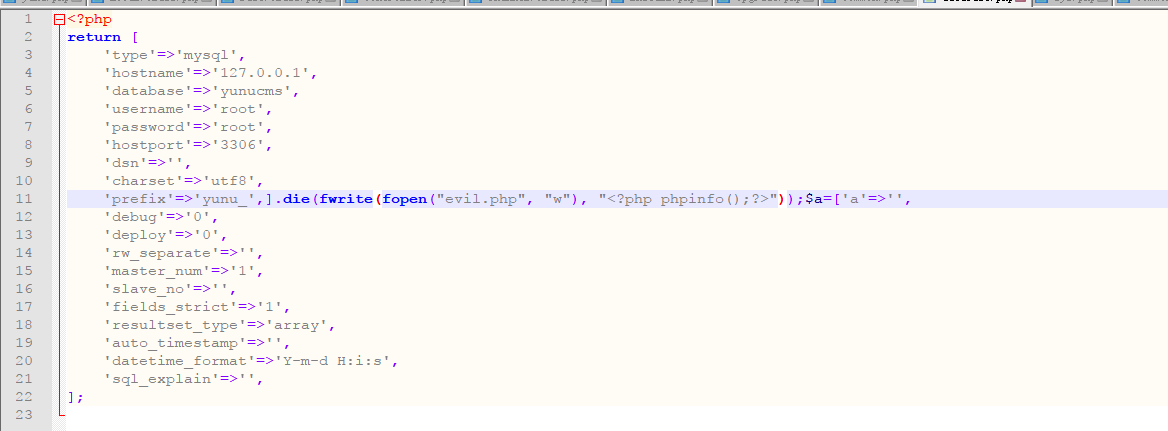This screenshot has width=1168, height=431.
Task: Click the $a variable on line 11
Action: pyautogui.click(x=813, y=200)
